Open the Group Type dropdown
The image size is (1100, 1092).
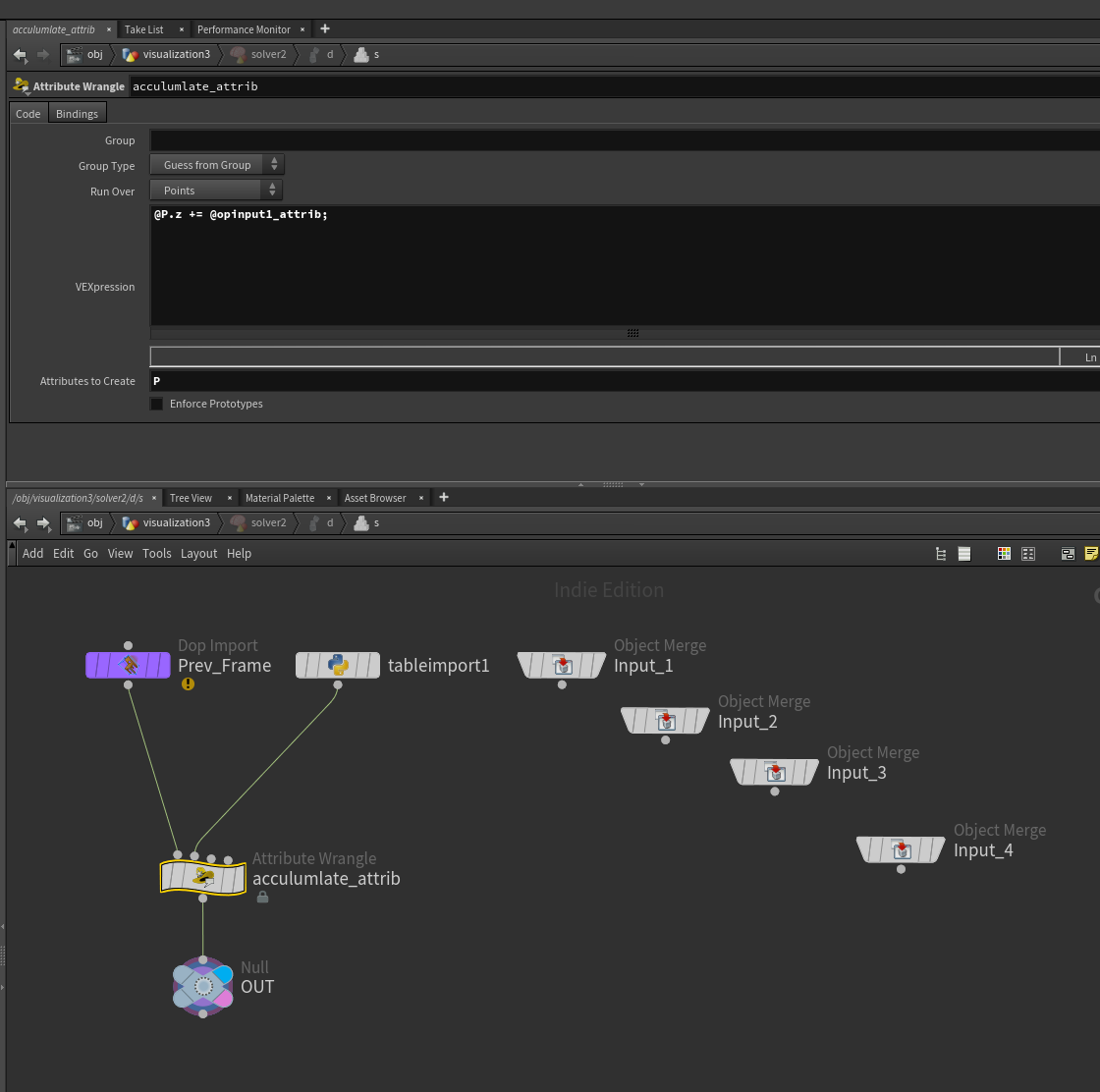pos(217,165)
